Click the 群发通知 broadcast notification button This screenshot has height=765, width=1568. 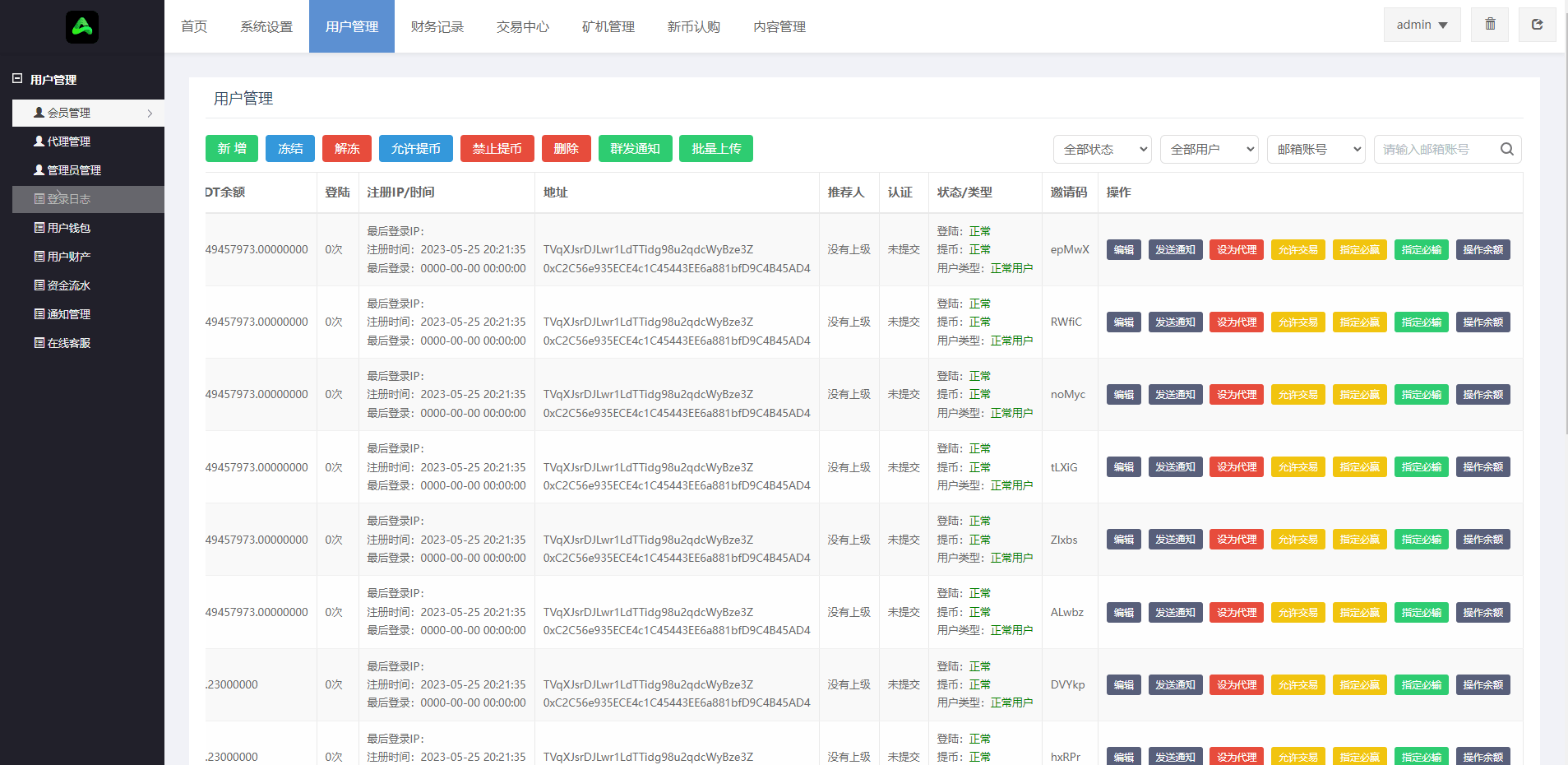click(635, 148)
